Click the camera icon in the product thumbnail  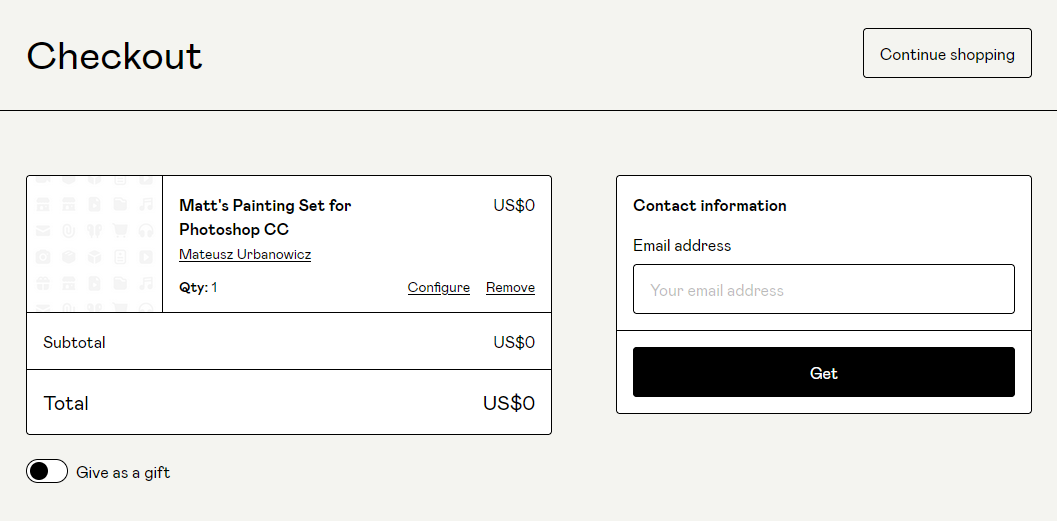point(43,257)
